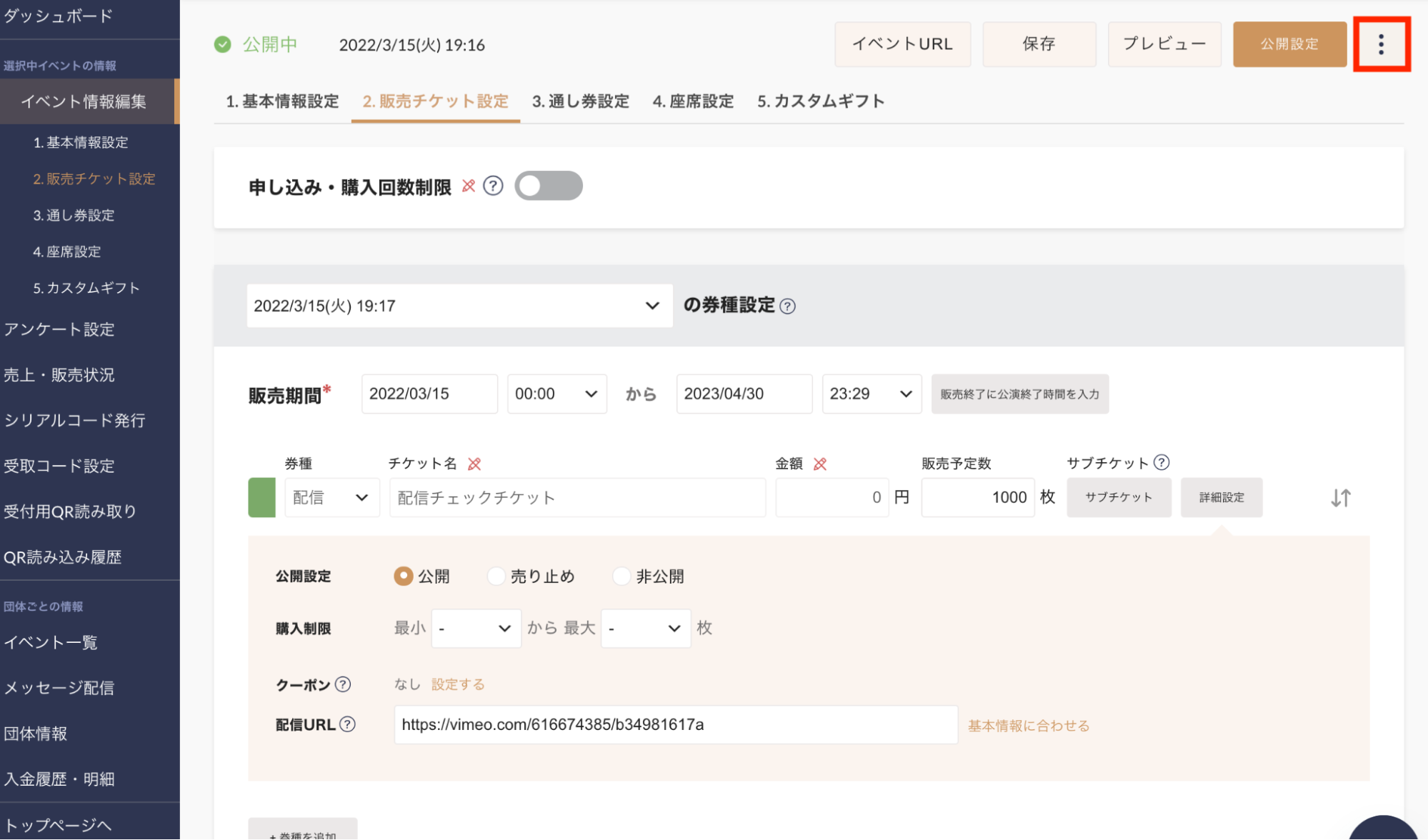This screenshot has height=840, width=1428.
Task: Click help icon next to 申し込み・購入回数制限
Action: [x=493, y=186]
